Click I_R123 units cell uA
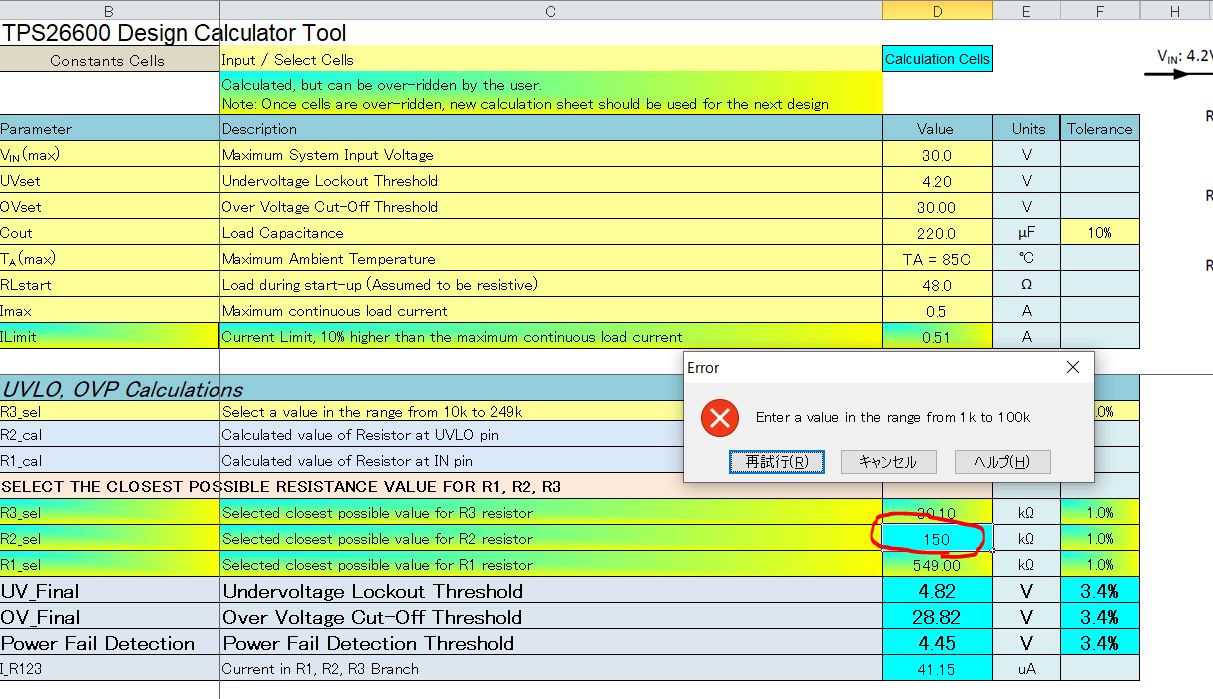 1026,669
